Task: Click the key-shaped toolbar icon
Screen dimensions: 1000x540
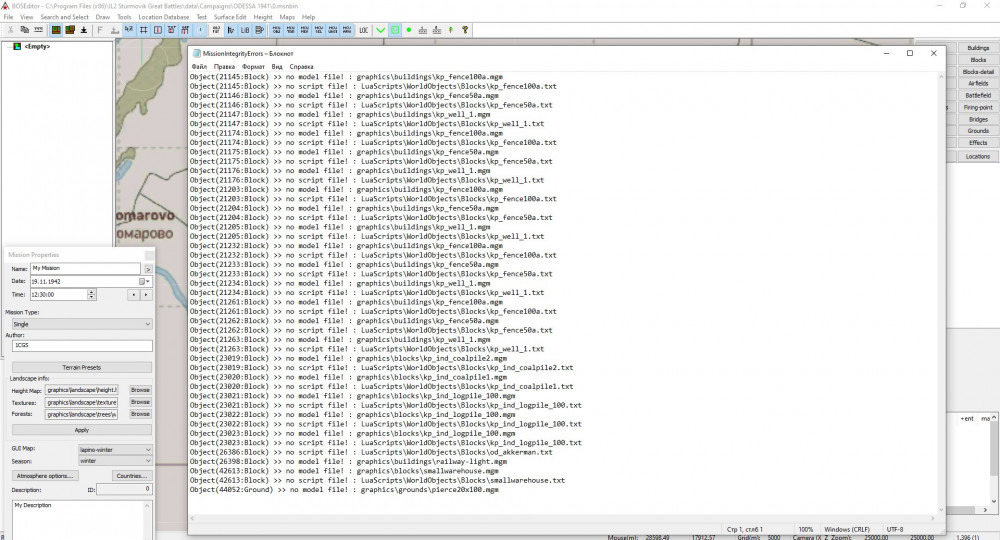Action: [465, 30]
